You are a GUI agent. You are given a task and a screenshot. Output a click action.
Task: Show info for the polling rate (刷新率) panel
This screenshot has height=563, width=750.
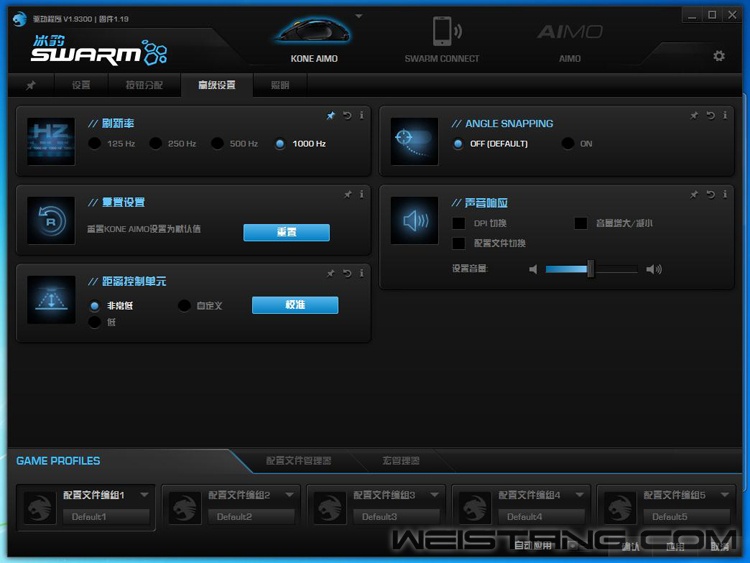[x=362, y=115]
